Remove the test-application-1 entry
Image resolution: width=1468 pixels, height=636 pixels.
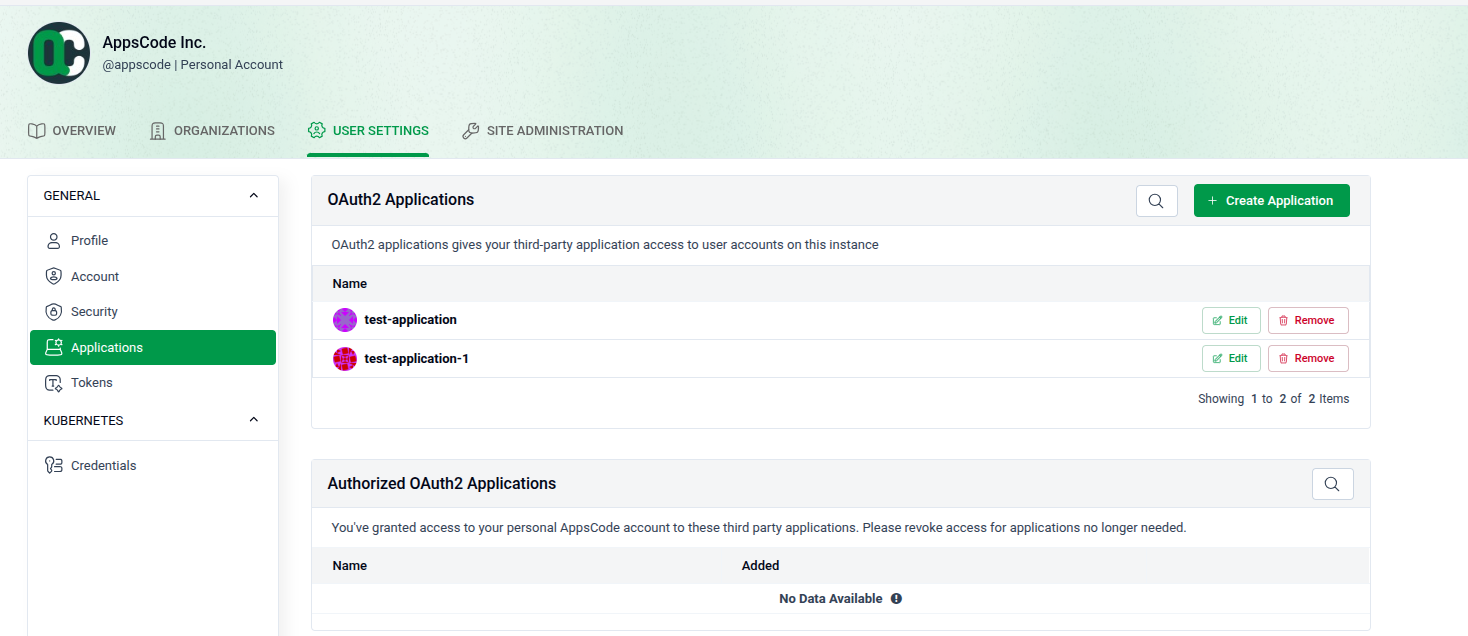(x=1308, y=358)
